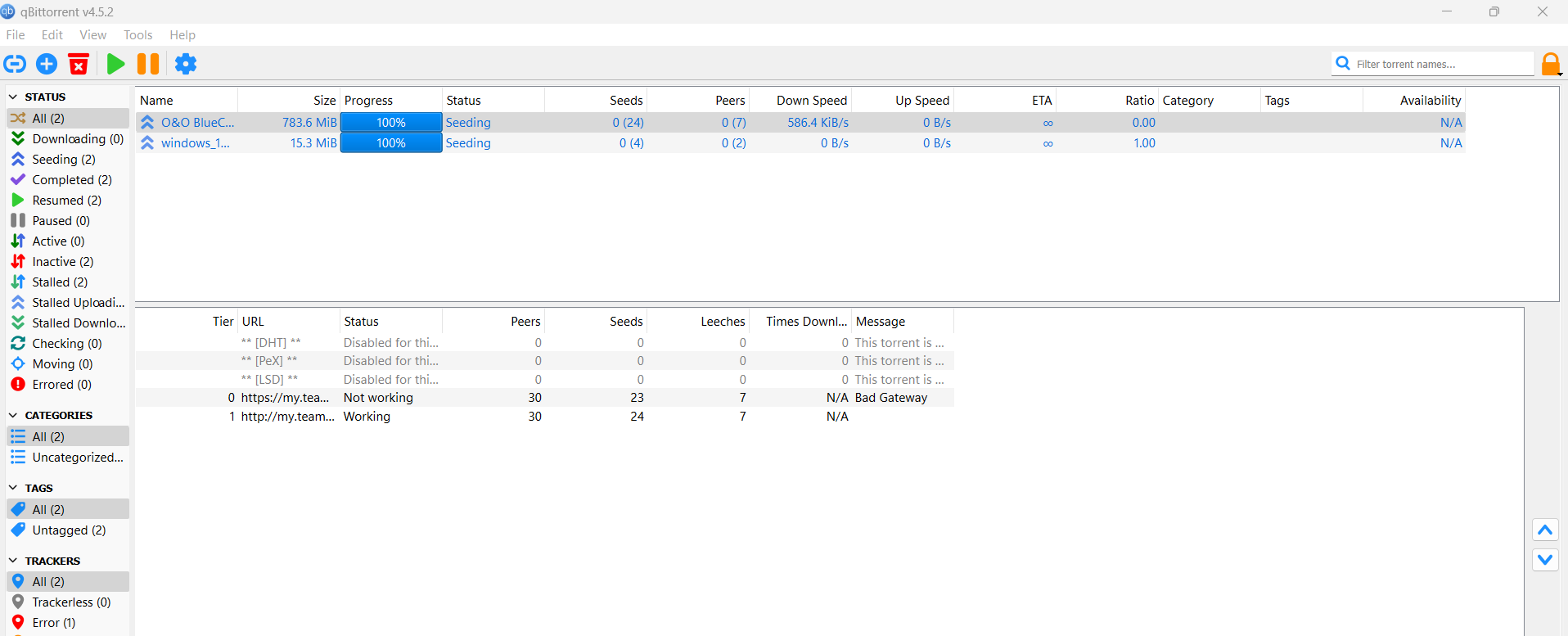This screenshot has height=636, width=1568.
Task: Sort torrents by Progress column header
Action: [x=391, y=100]
